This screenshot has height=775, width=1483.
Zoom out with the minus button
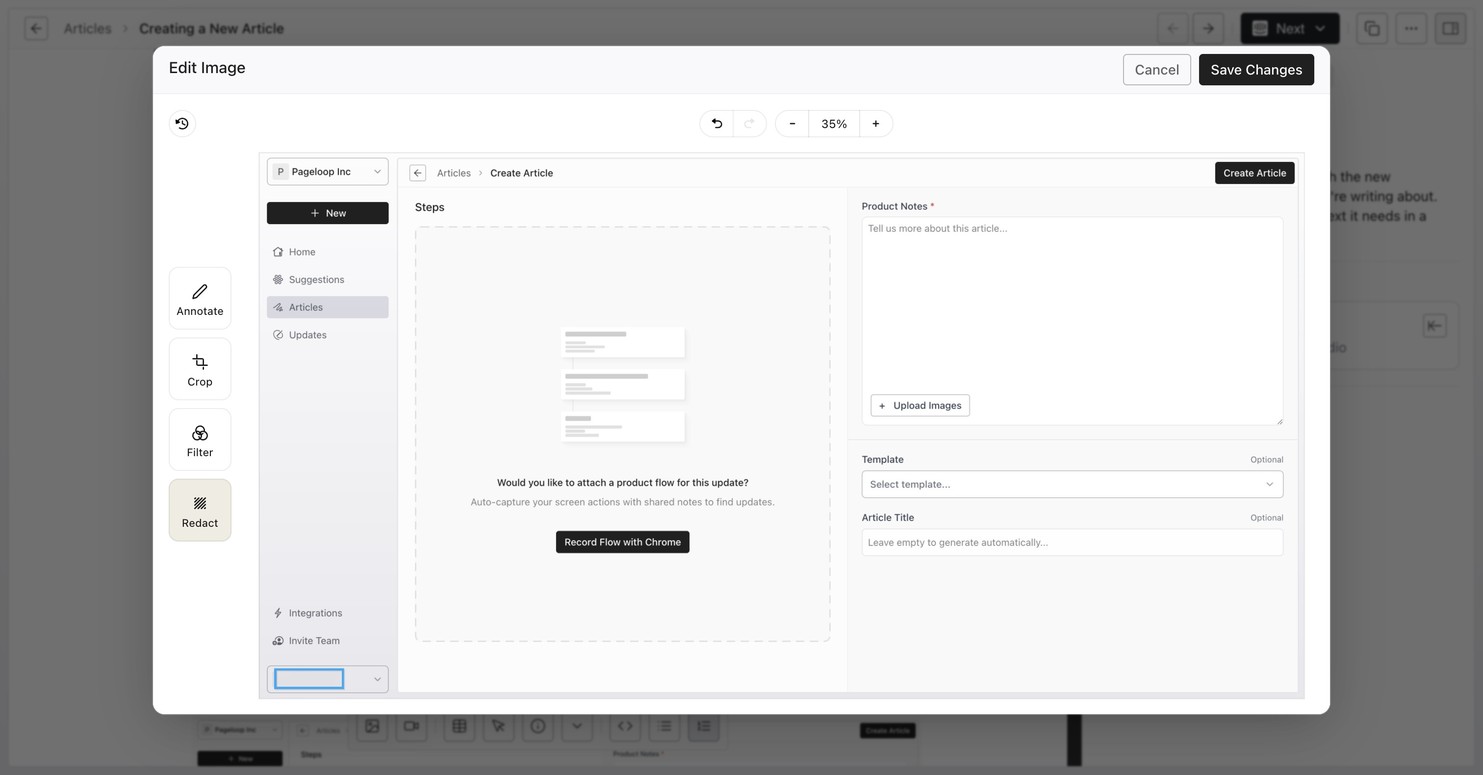tap(792, 124)
